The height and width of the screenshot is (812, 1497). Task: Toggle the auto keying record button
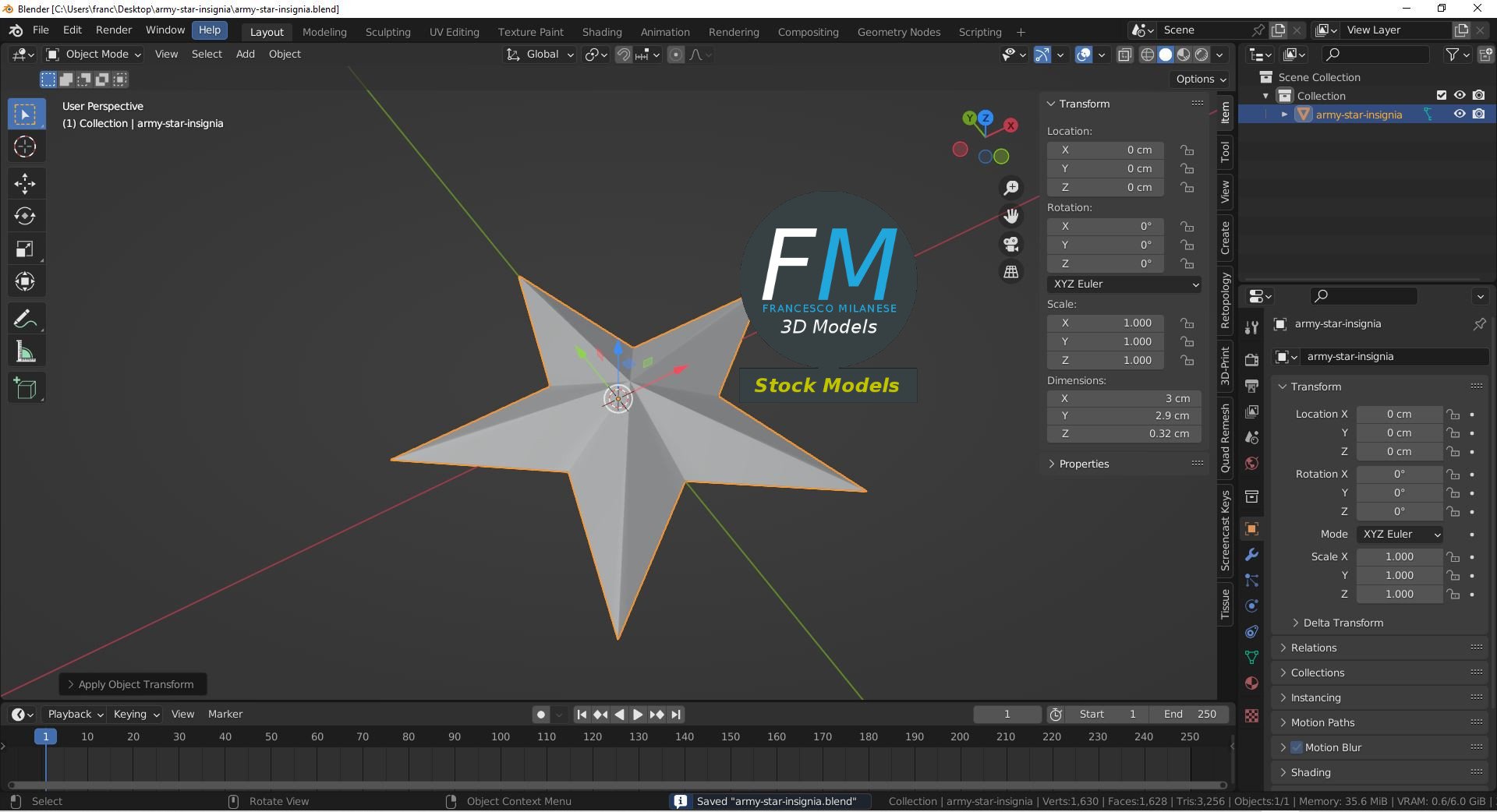click(541, 715)
